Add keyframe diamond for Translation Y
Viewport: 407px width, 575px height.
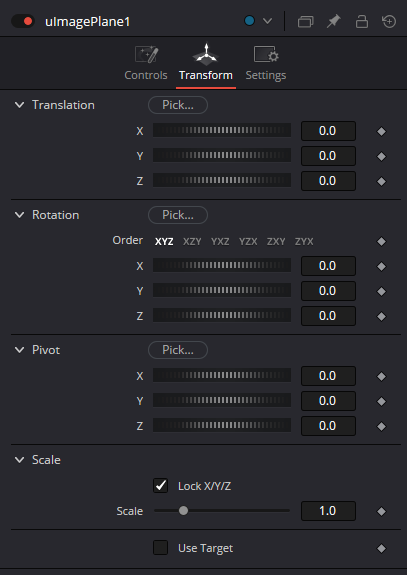[381, 156]
